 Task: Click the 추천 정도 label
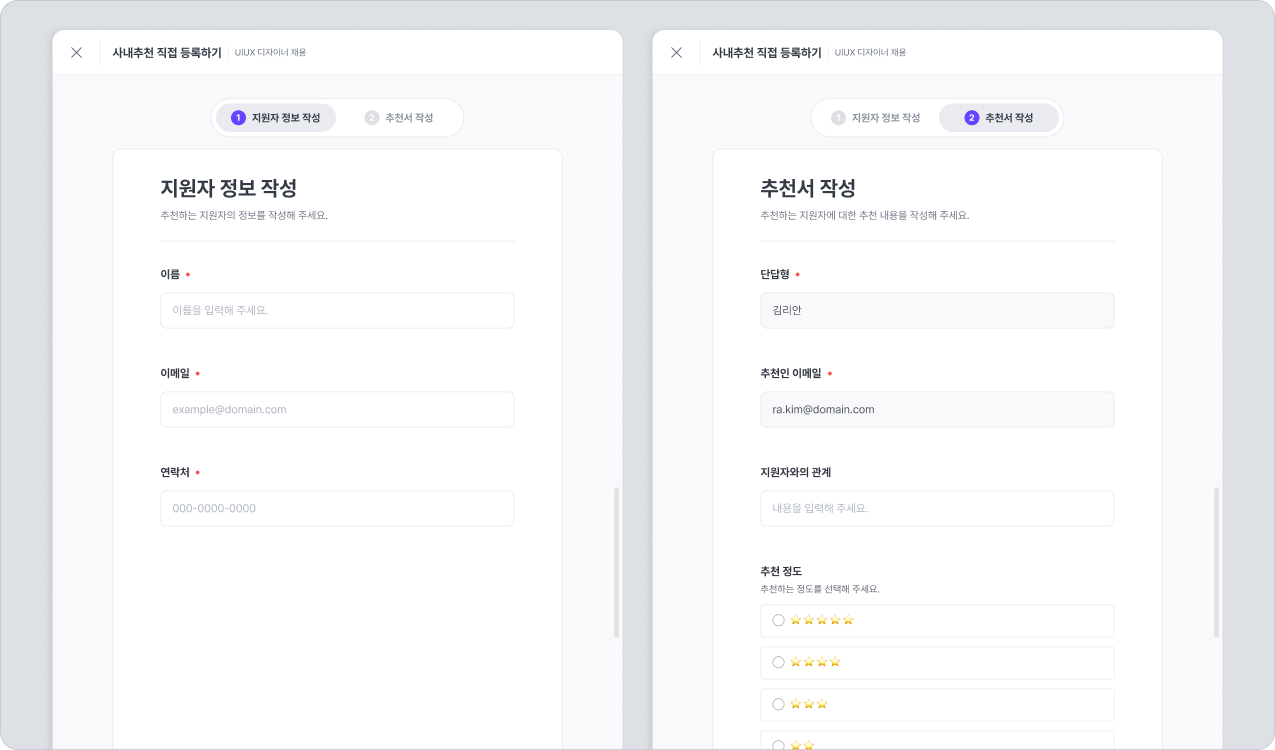pyautogui.click(x=781, y=571)
